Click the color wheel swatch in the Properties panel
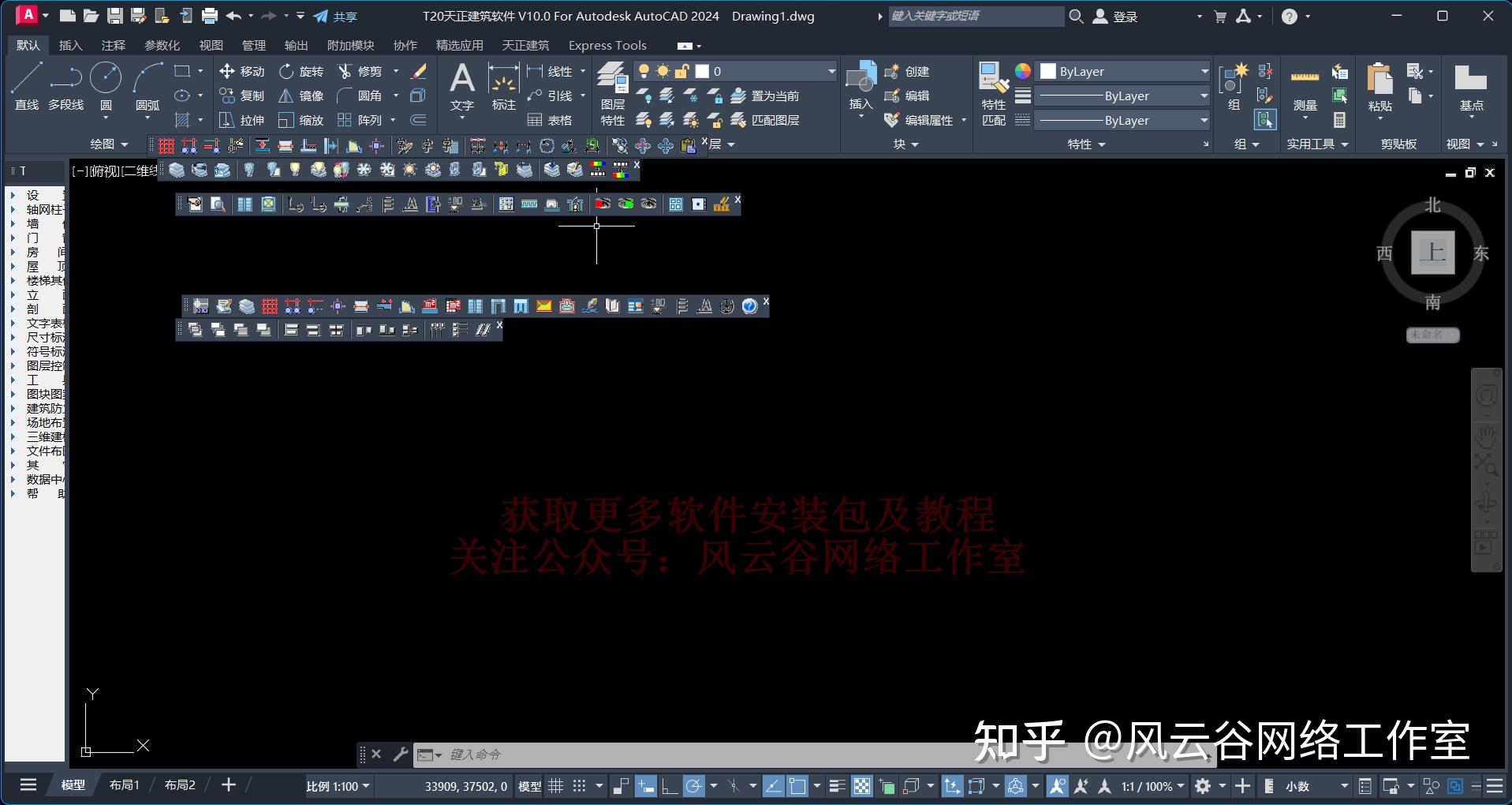This screenshot has height=805, width=1512. [1022, 71]
